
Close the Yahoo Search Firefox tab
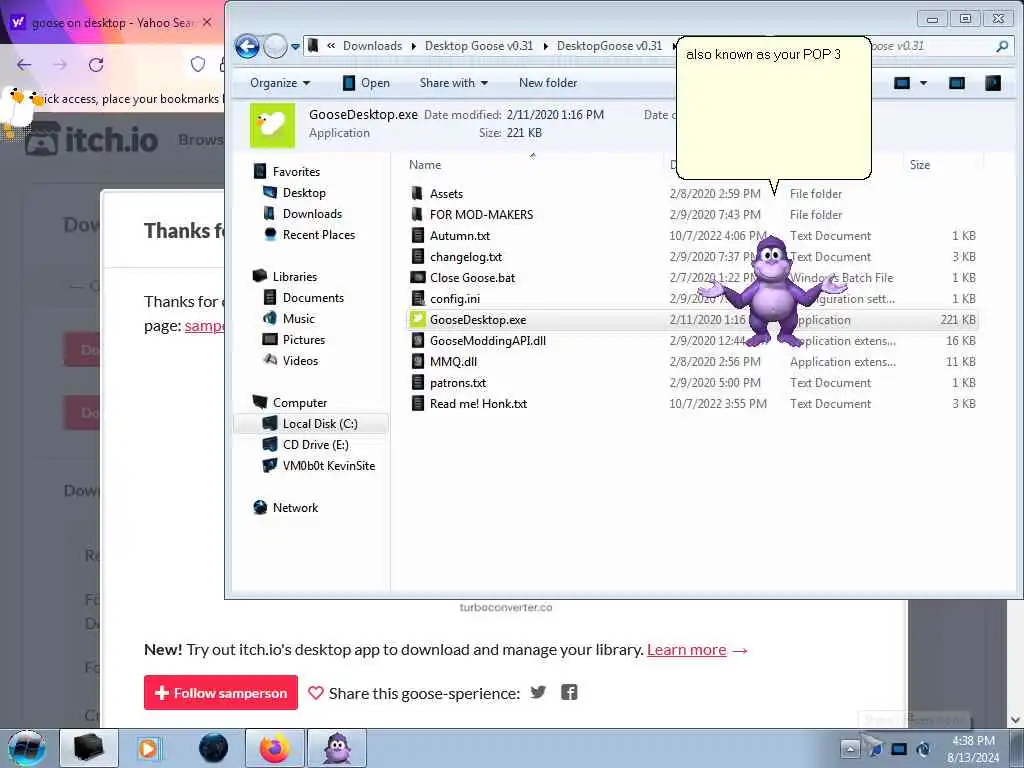(x=207, y=22)
